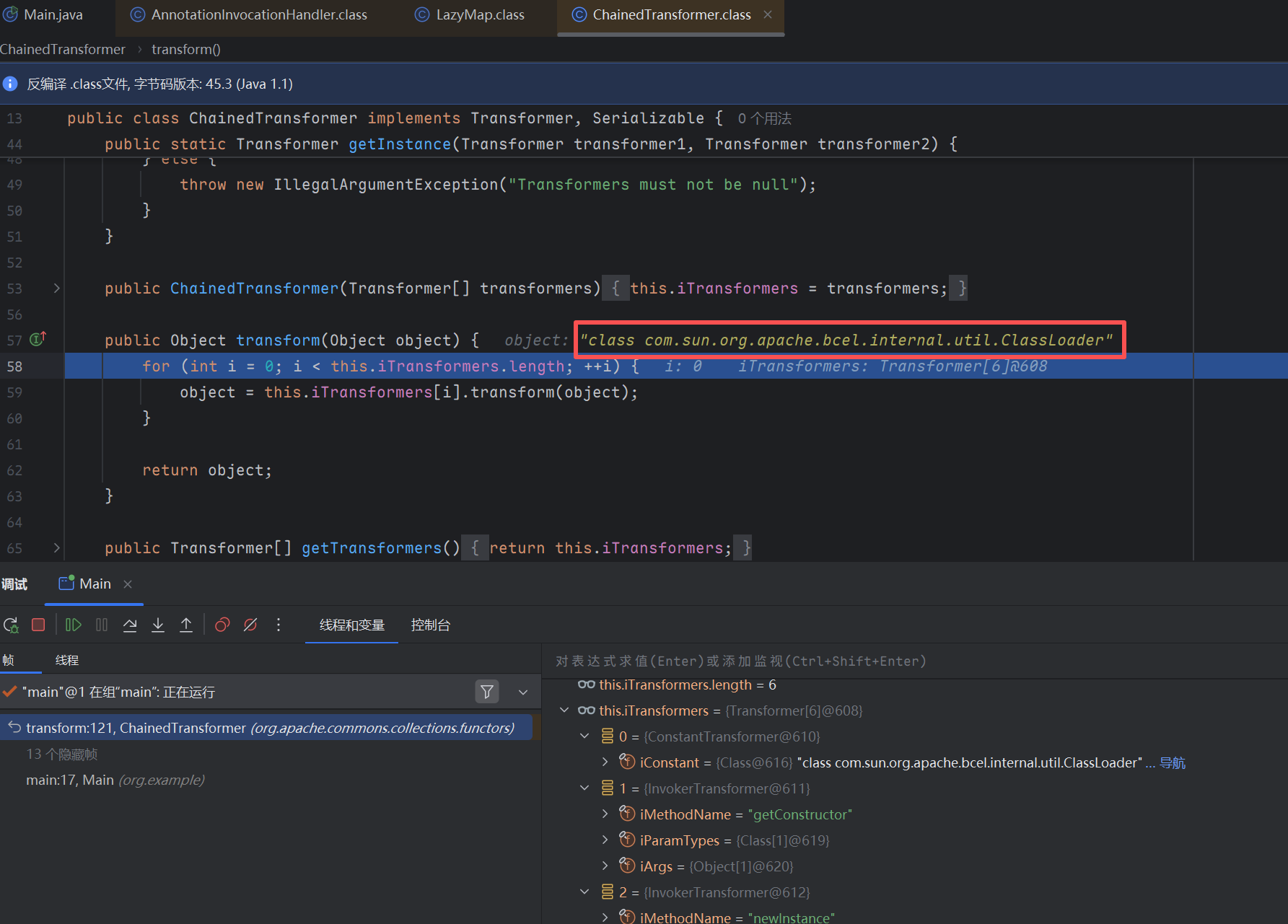Open the thread selector dropdown
The image size is (1288, 924).
523,692
